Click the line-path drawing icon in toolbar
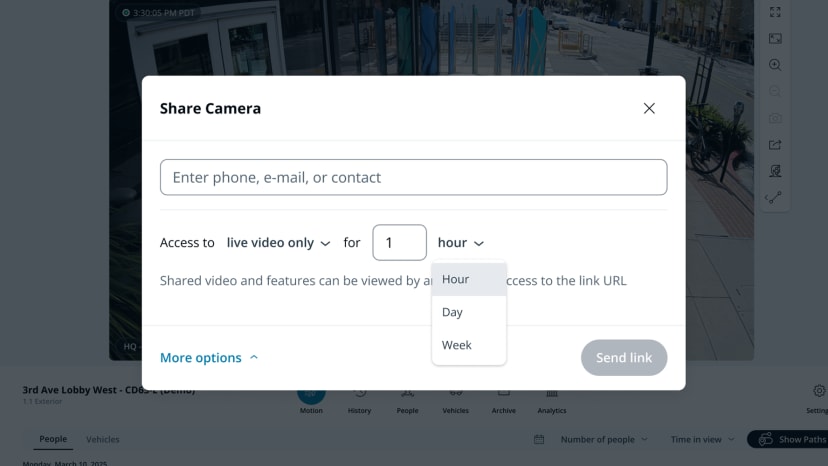 coord(774,198)
